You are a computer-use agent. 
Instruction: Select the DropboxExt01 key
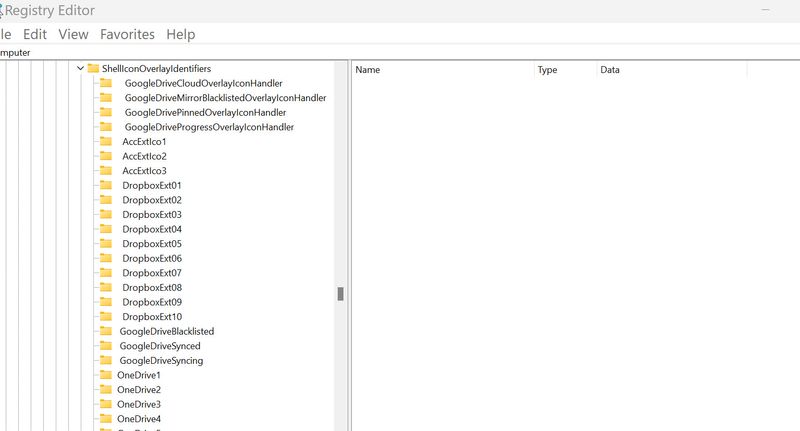coord(152,185)
